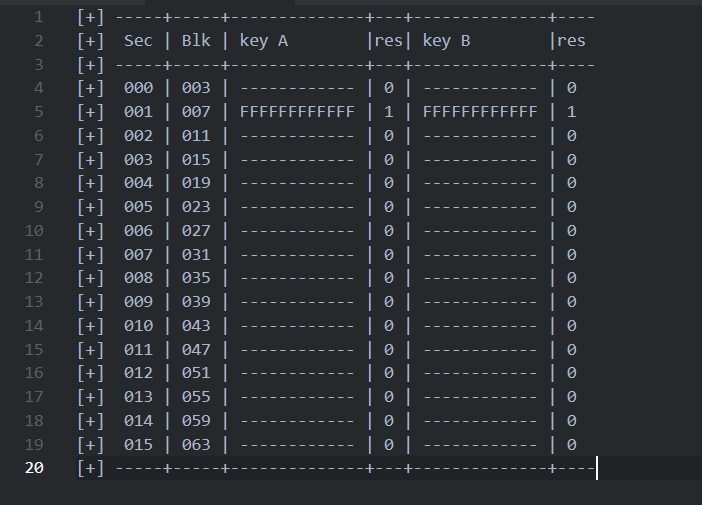
Task: Place cursor on the 'key A' header text
Action: click(x=263, y=41)
